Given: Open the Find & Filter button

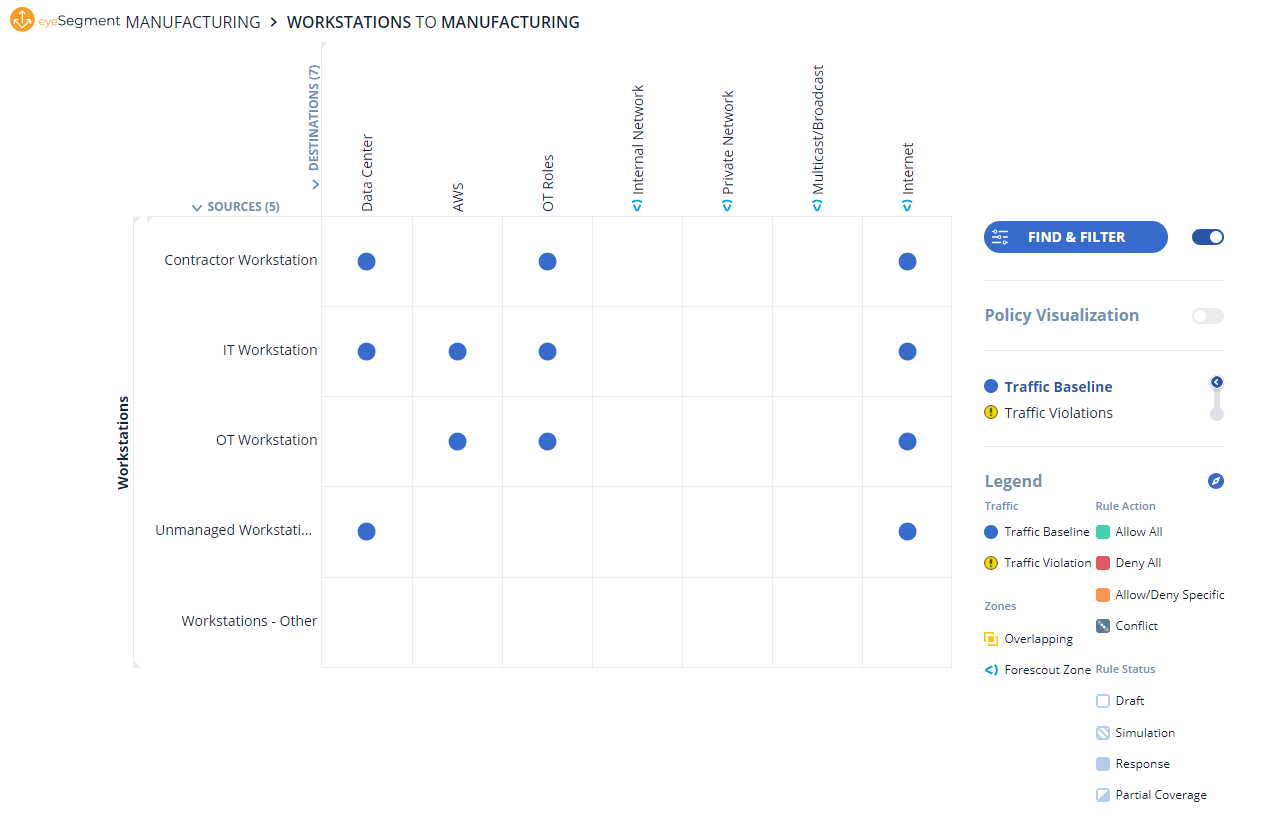Looking at the screenshot, I should coord(1075,237).
